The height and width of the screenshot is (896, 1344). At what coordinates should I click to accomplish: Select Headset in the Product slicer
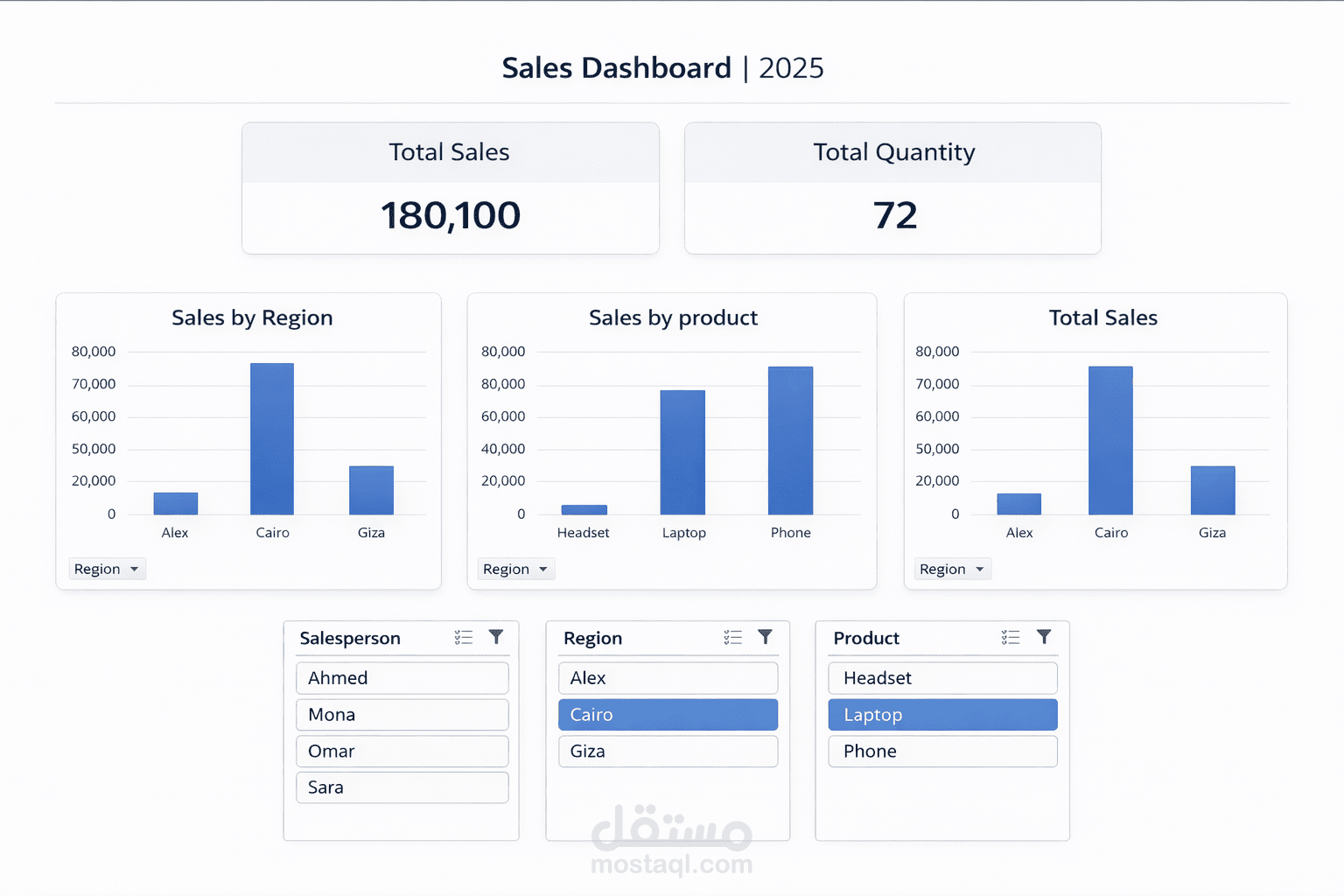pyautogui.click(x=942, y=677)
